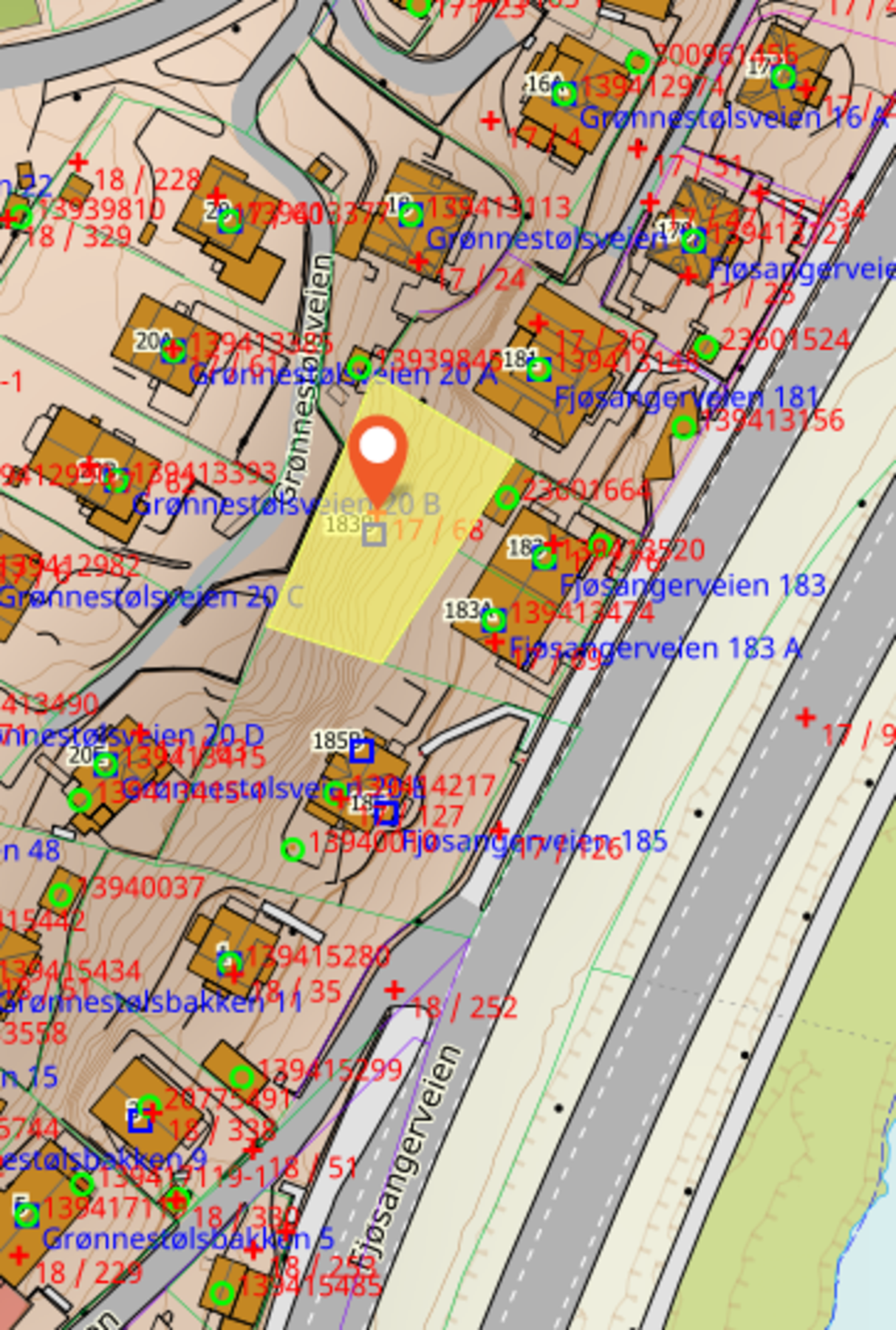Click red plus marker beside 18 / 228

(78, 162)
